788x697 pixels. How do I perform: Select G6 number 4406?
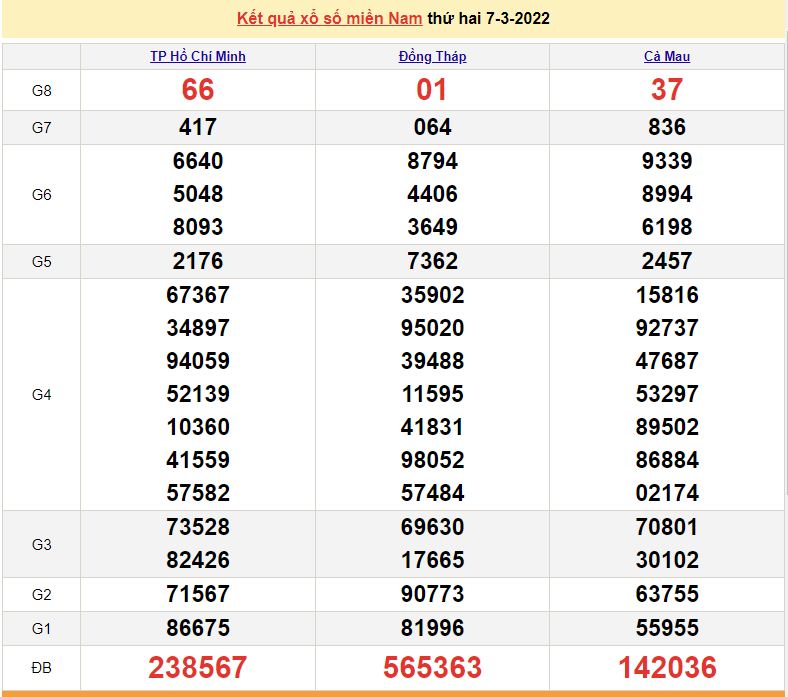click(432, 194)
